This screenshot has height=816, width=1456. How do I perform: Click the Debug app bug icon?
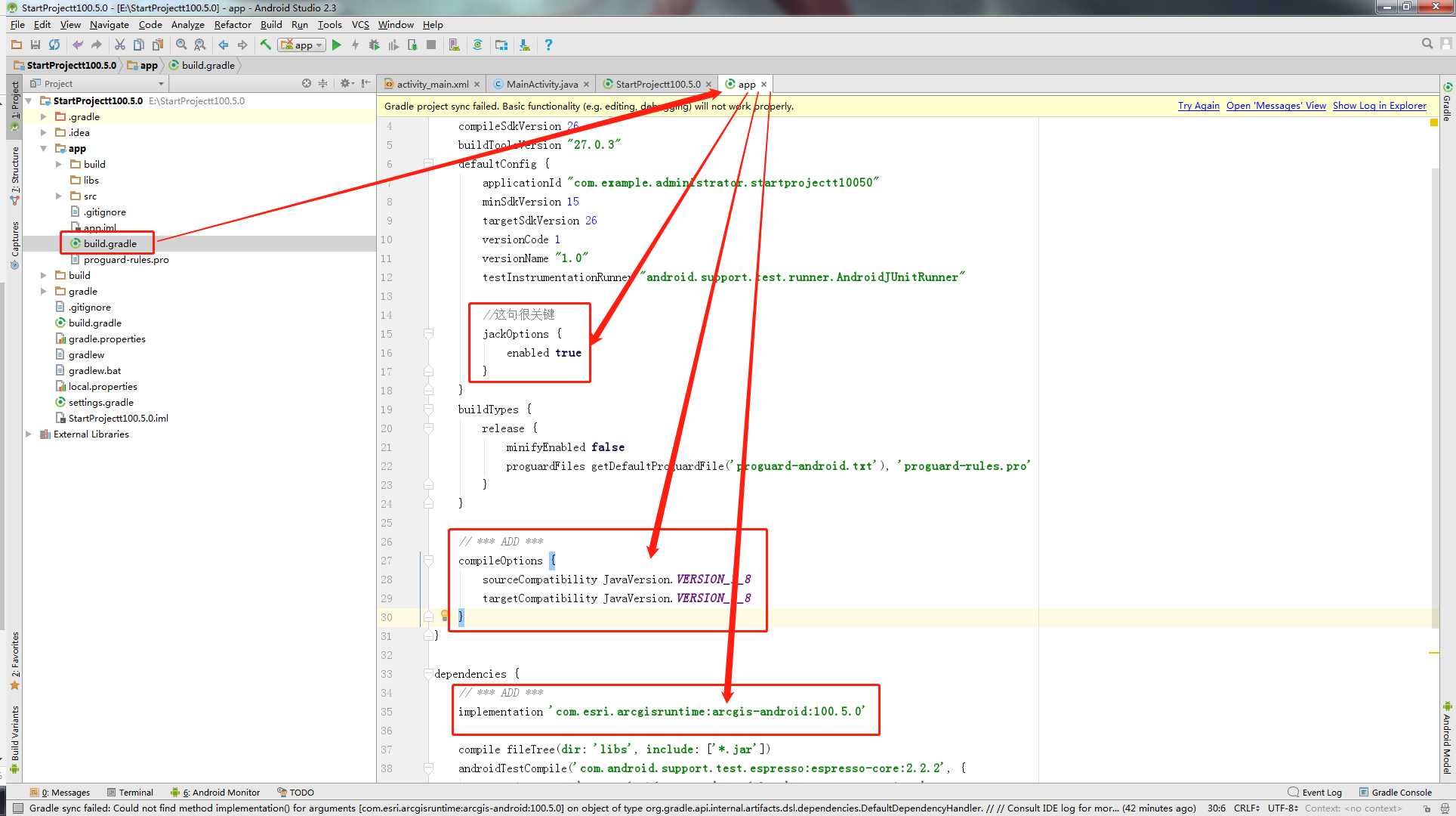coord(374,45)
